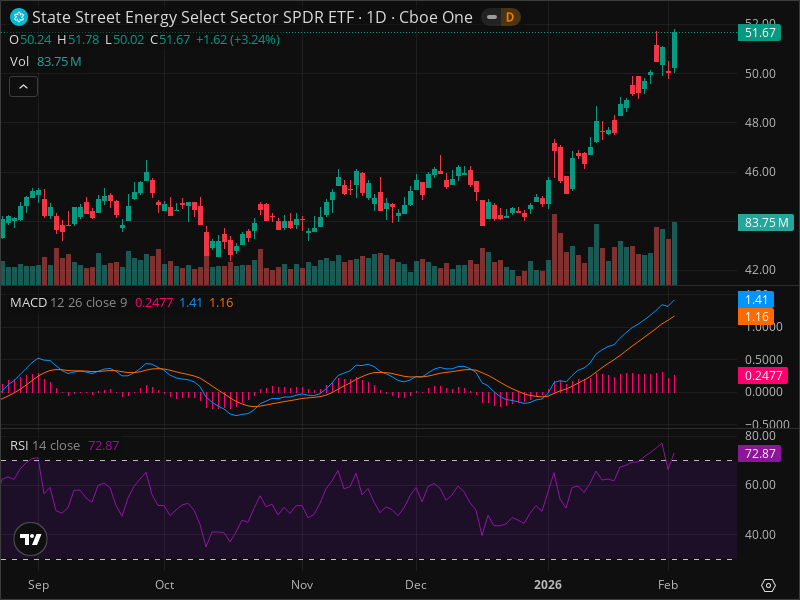Click the 60.00 RSI axis label

(x=760, y=485)
